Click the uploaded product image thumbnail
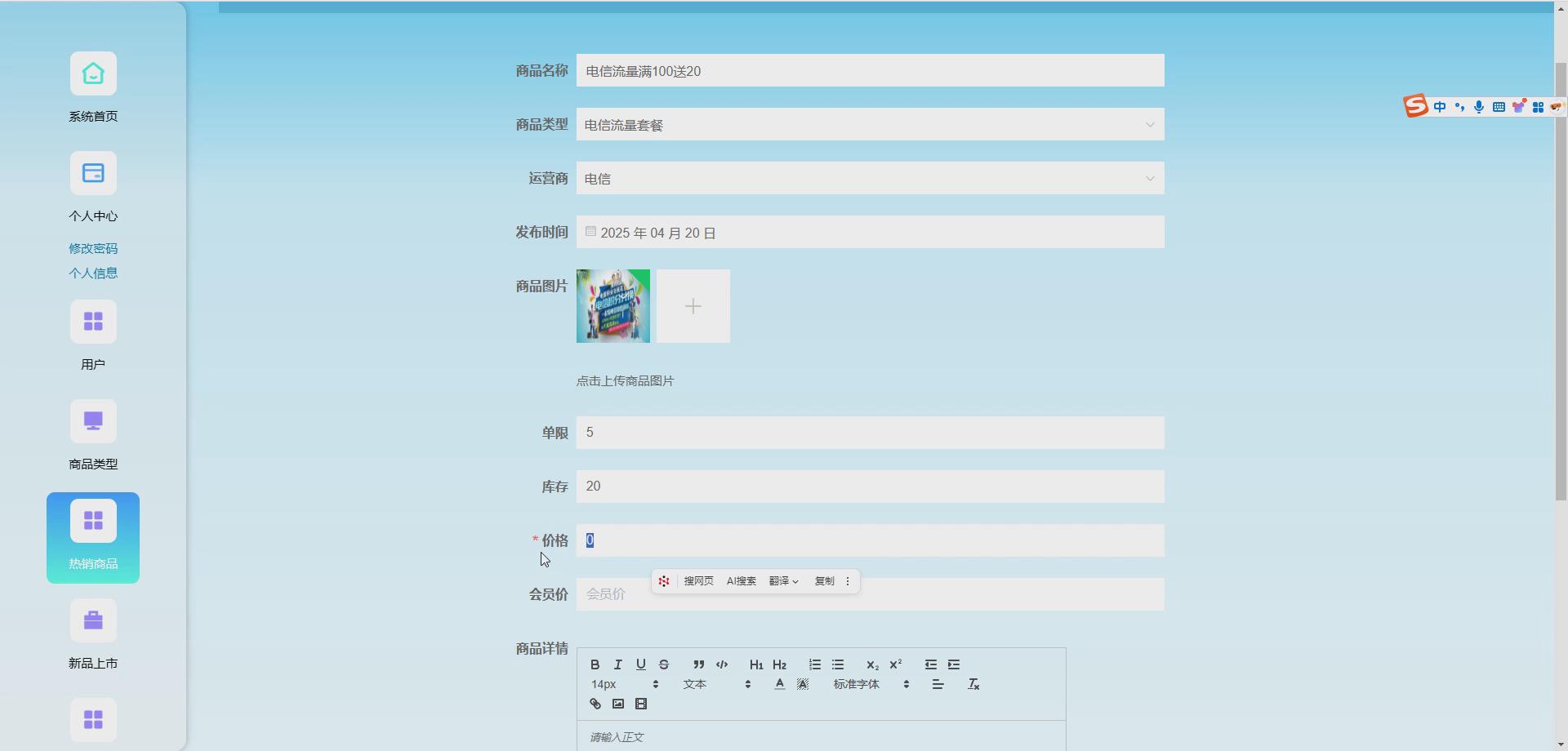Viewport: 1568px width, 751px height. [613, 306]
